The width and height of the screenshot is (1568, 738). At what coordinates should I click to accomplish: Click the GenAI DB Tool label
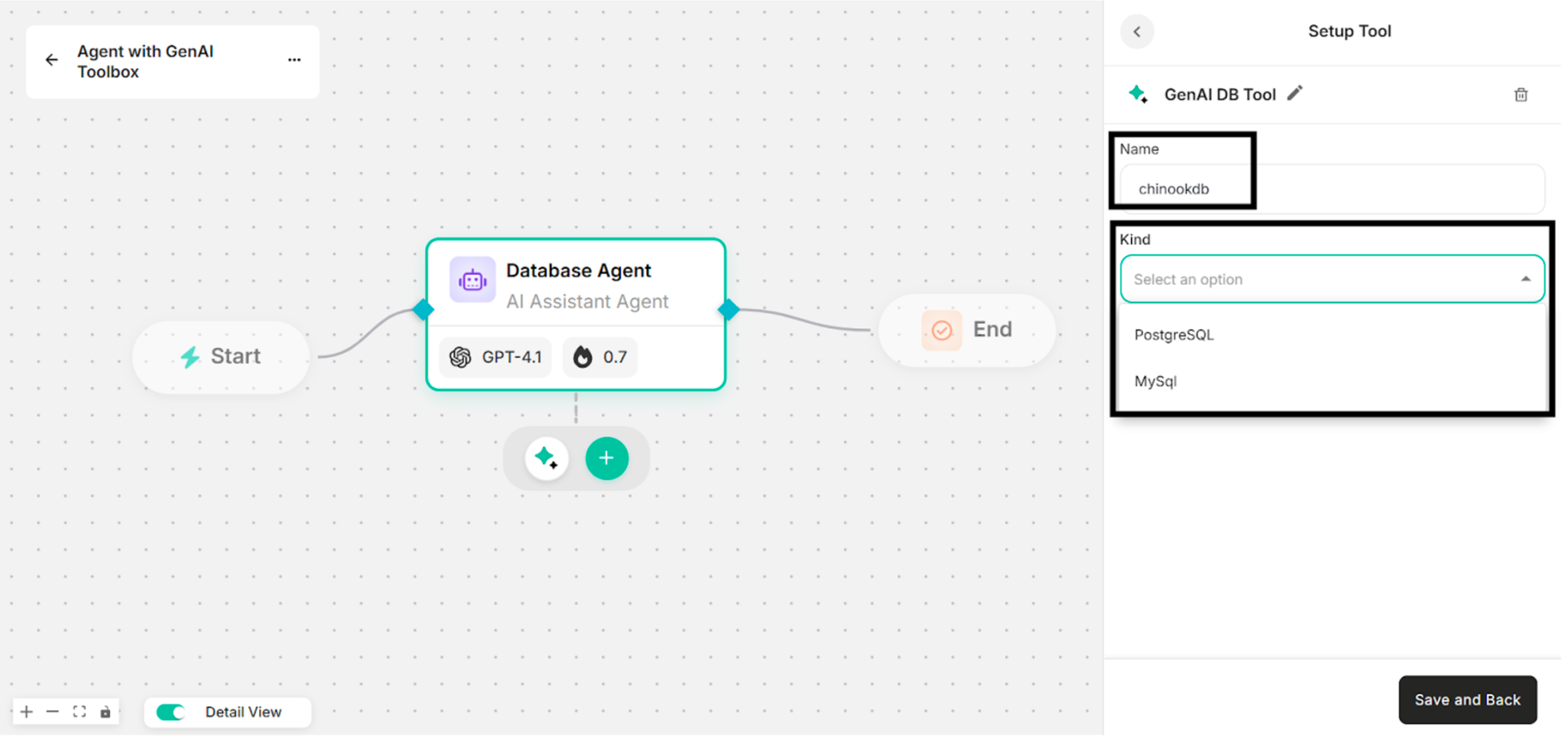(1220, 95)
